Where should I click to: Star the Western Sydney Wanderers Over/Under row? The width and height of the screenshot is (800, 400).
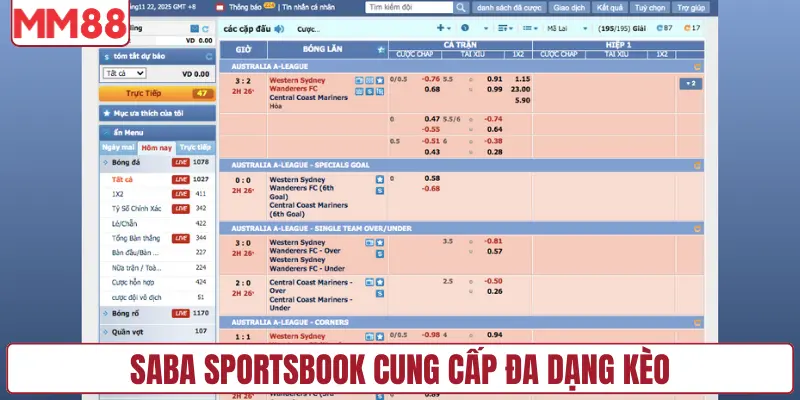coord(380,243)
